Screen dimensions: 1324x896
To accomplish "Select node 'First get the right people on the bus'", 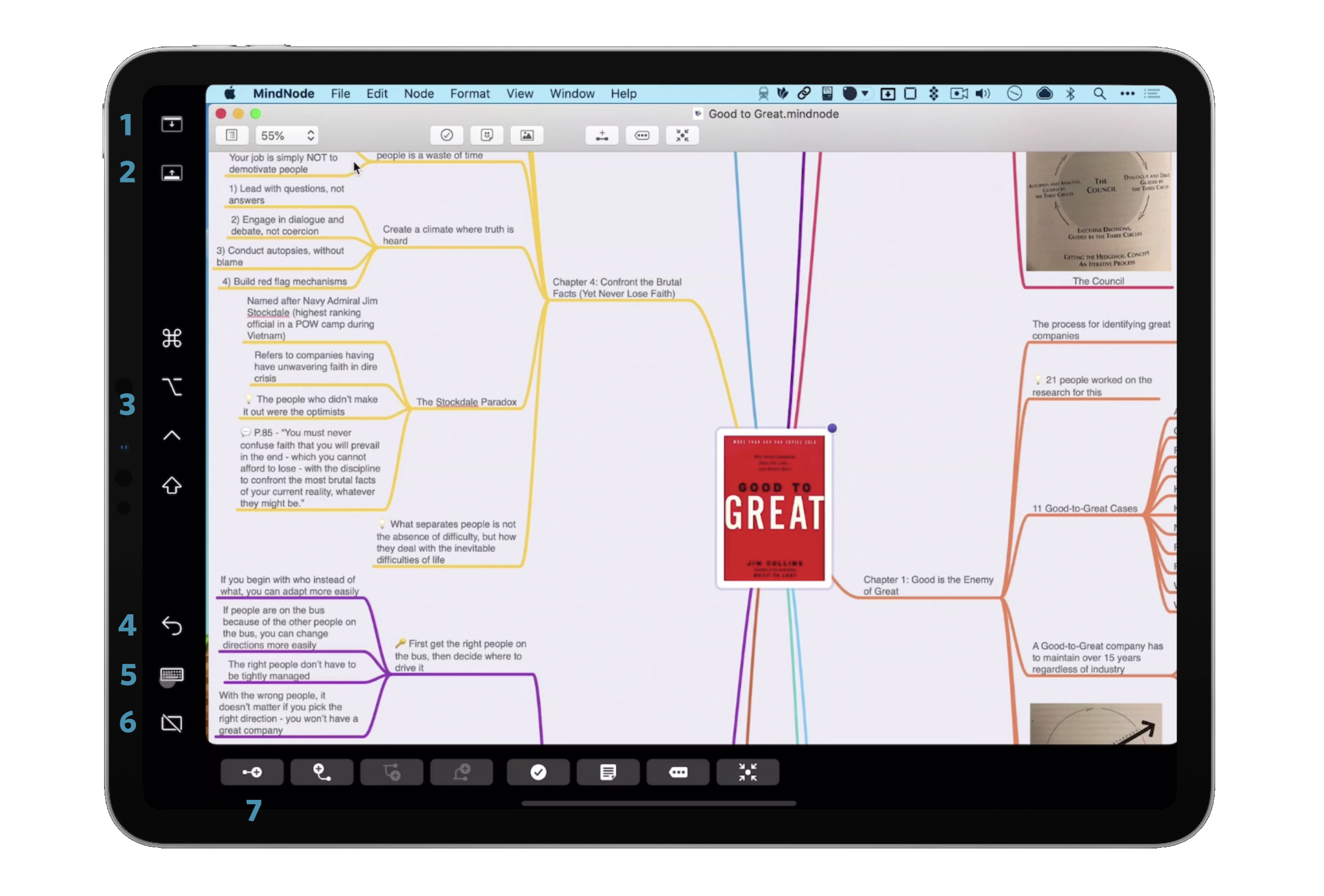I will 460,655.
